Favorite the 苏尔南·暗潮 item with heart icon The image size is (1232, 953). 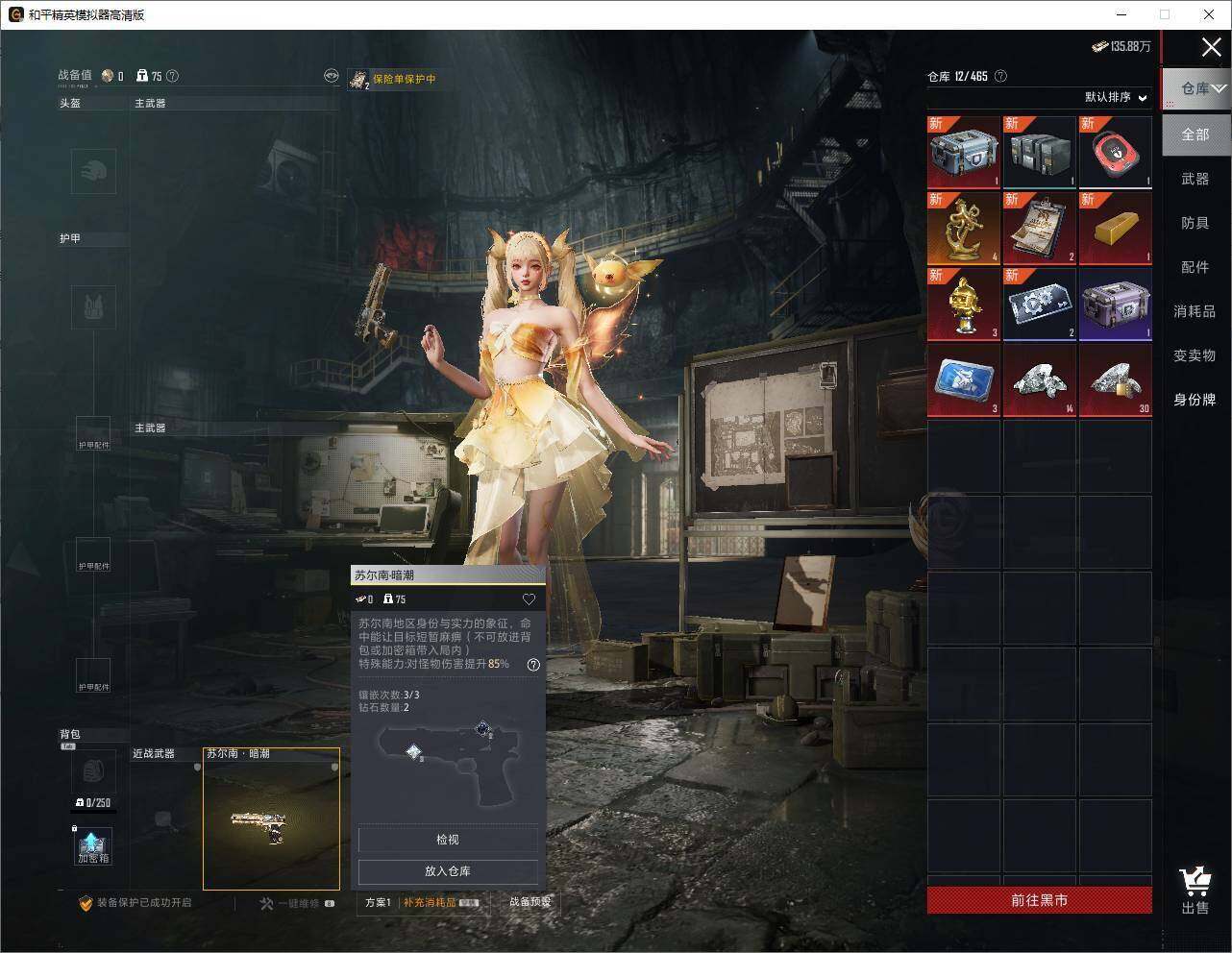pyautogui.click(x=529, y=599)
